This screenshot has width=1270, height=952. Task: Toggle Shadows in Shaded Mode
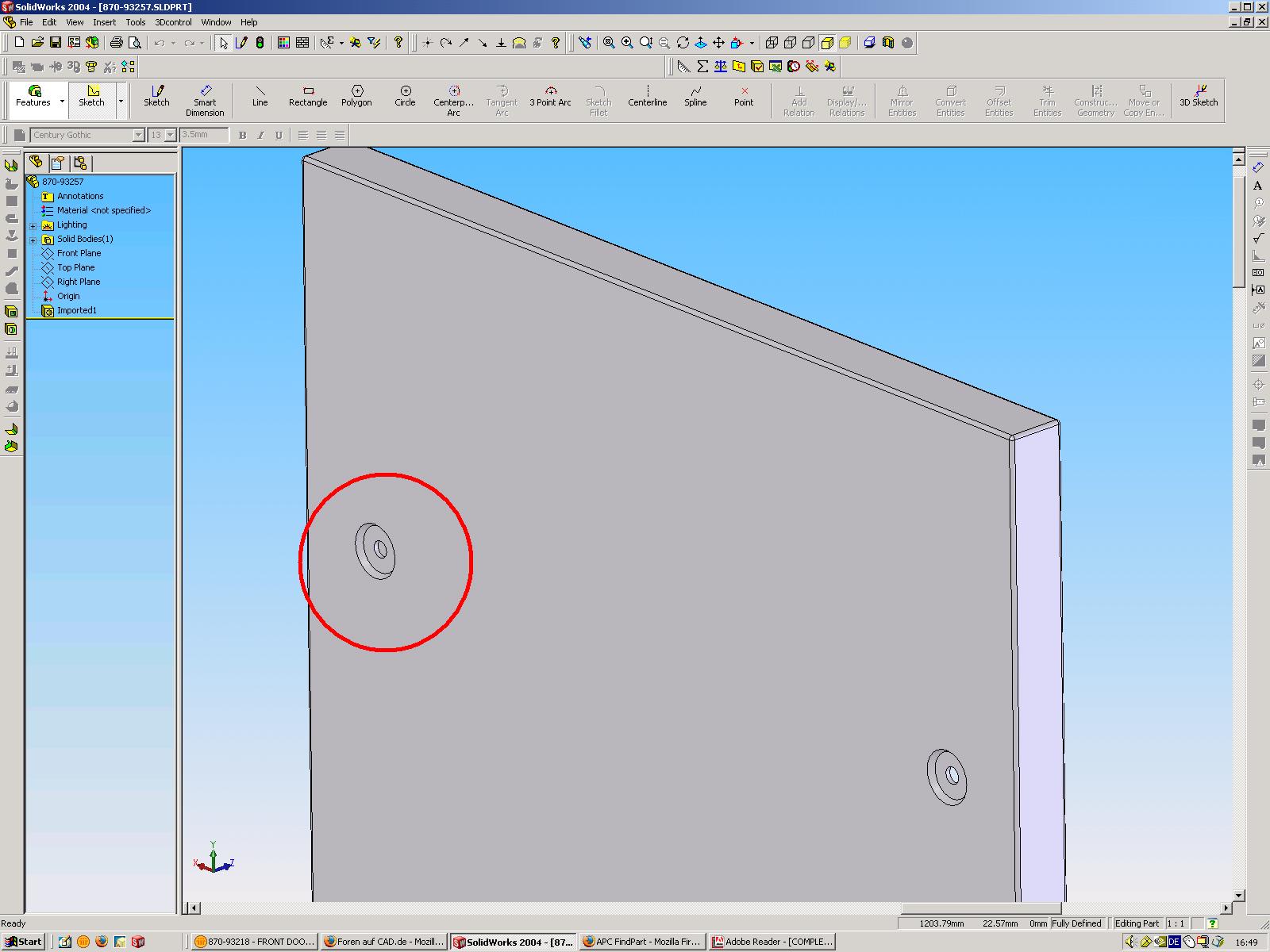869,43
